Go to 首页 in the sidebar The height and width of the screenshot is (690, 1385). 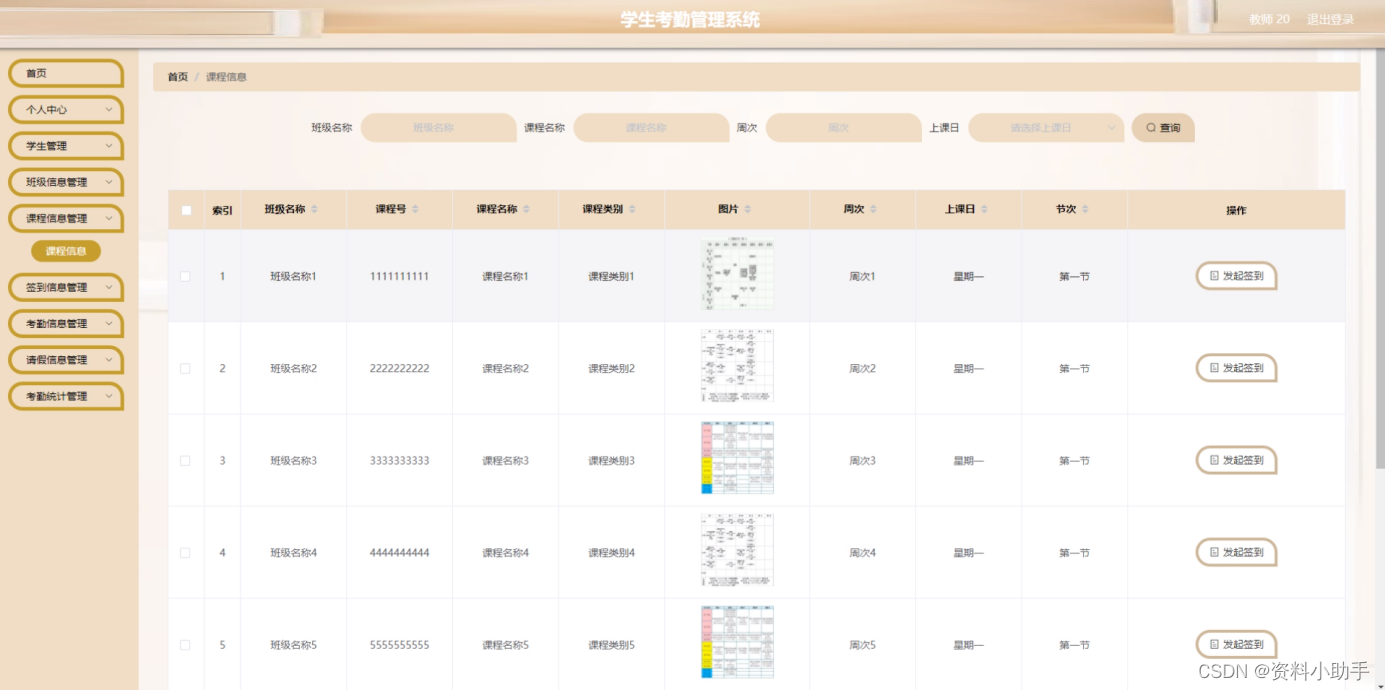pos(66,73)
